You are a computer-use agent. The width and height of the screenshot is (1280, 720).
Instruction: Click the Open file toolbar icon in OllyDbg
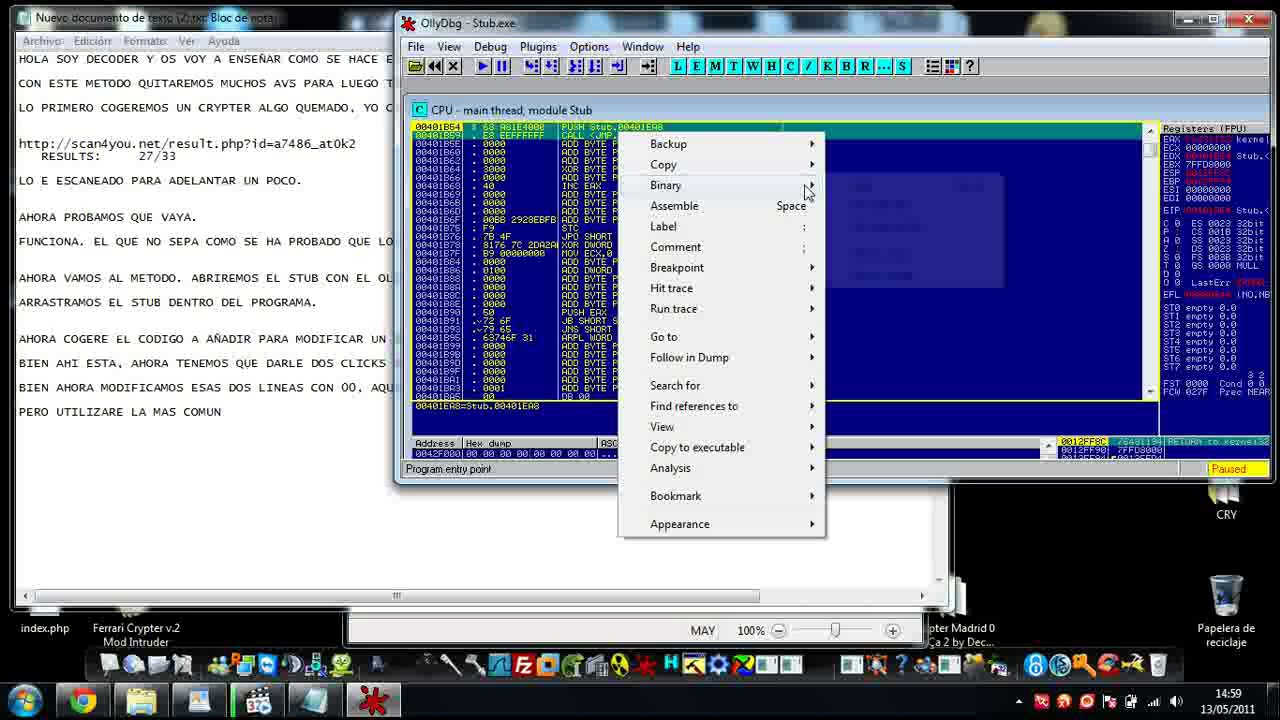[x=416, y=66]
